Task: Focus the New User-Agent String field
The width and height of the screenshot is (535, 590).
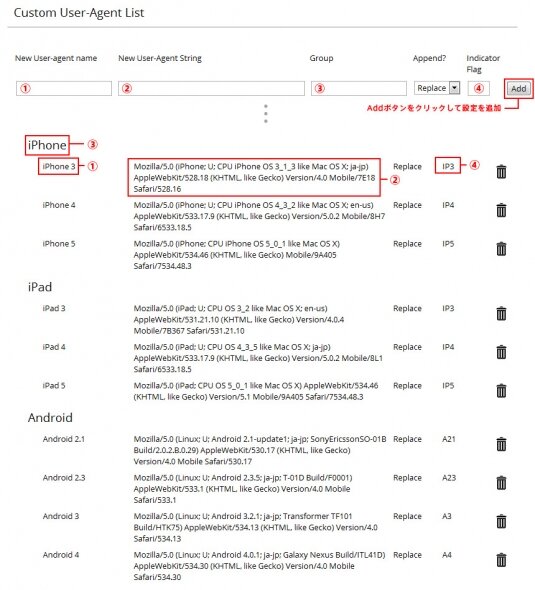Action: click(211, 88)
